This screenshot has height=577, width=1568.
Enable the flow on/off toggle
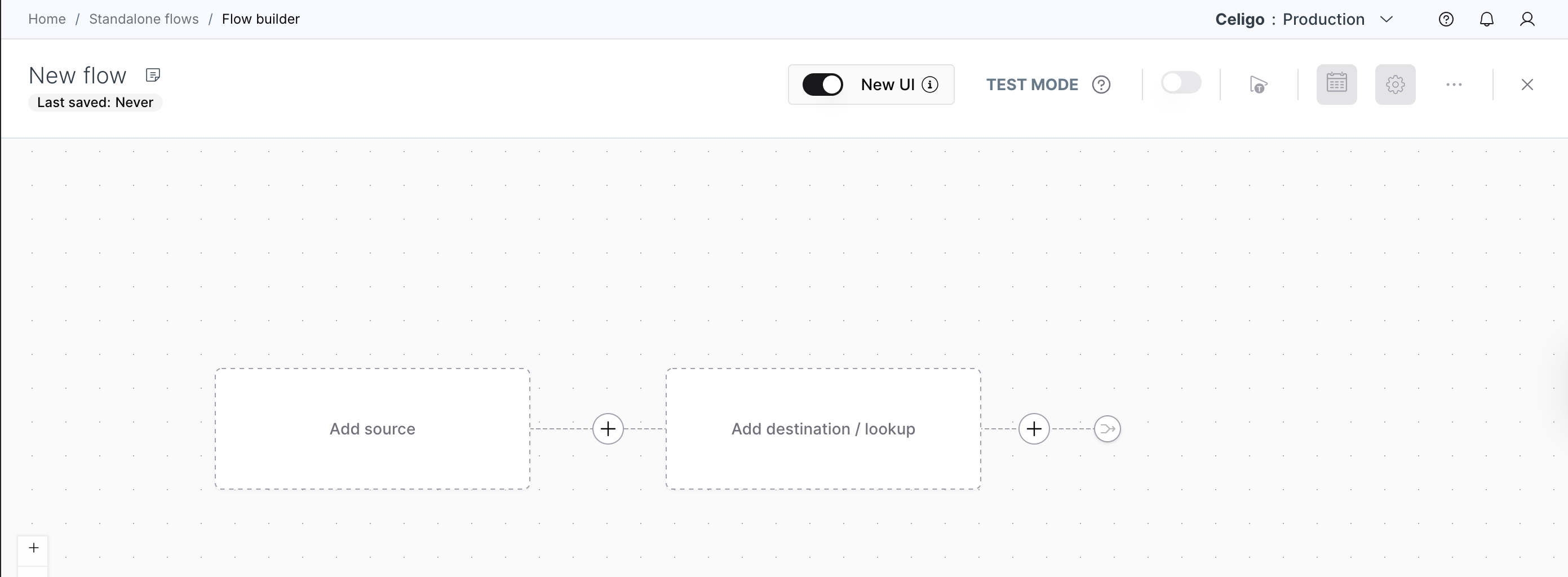click(1181, 82)
